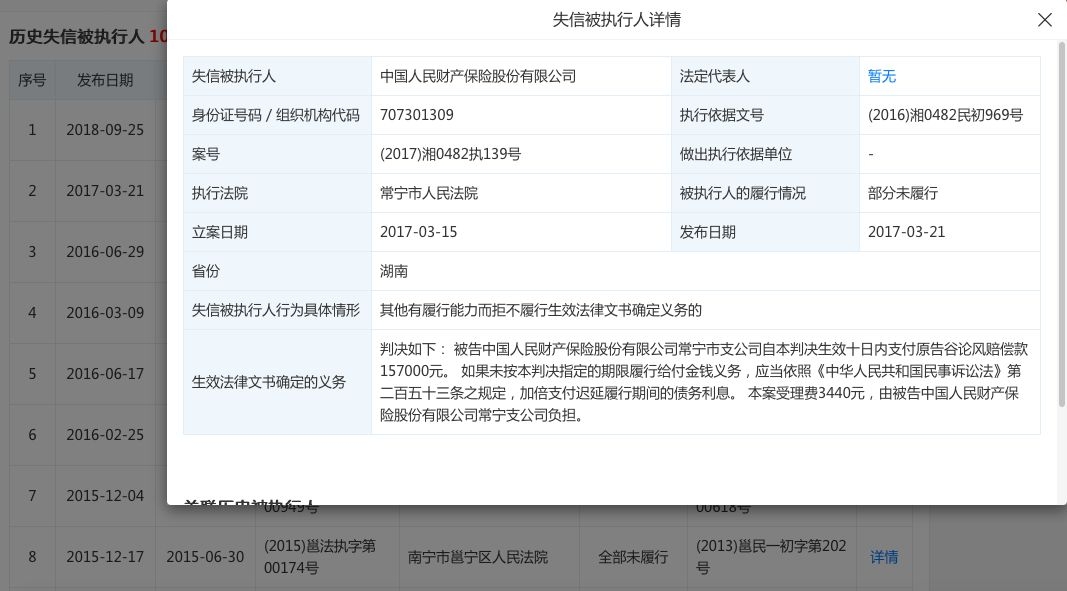1067x591 pixels.
Task: Click background date 2015-12-17 in row 8
Action: [105, 557]
